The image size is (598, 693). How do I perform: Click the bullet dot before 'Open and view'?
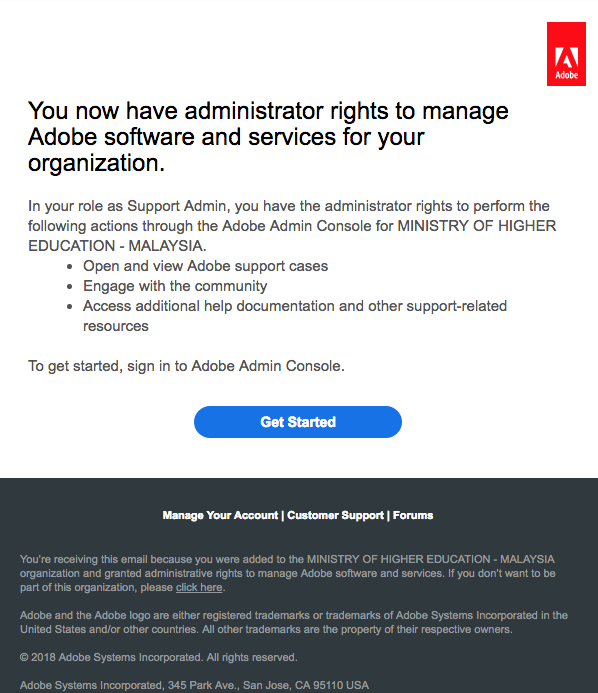(x=69, y=267)
